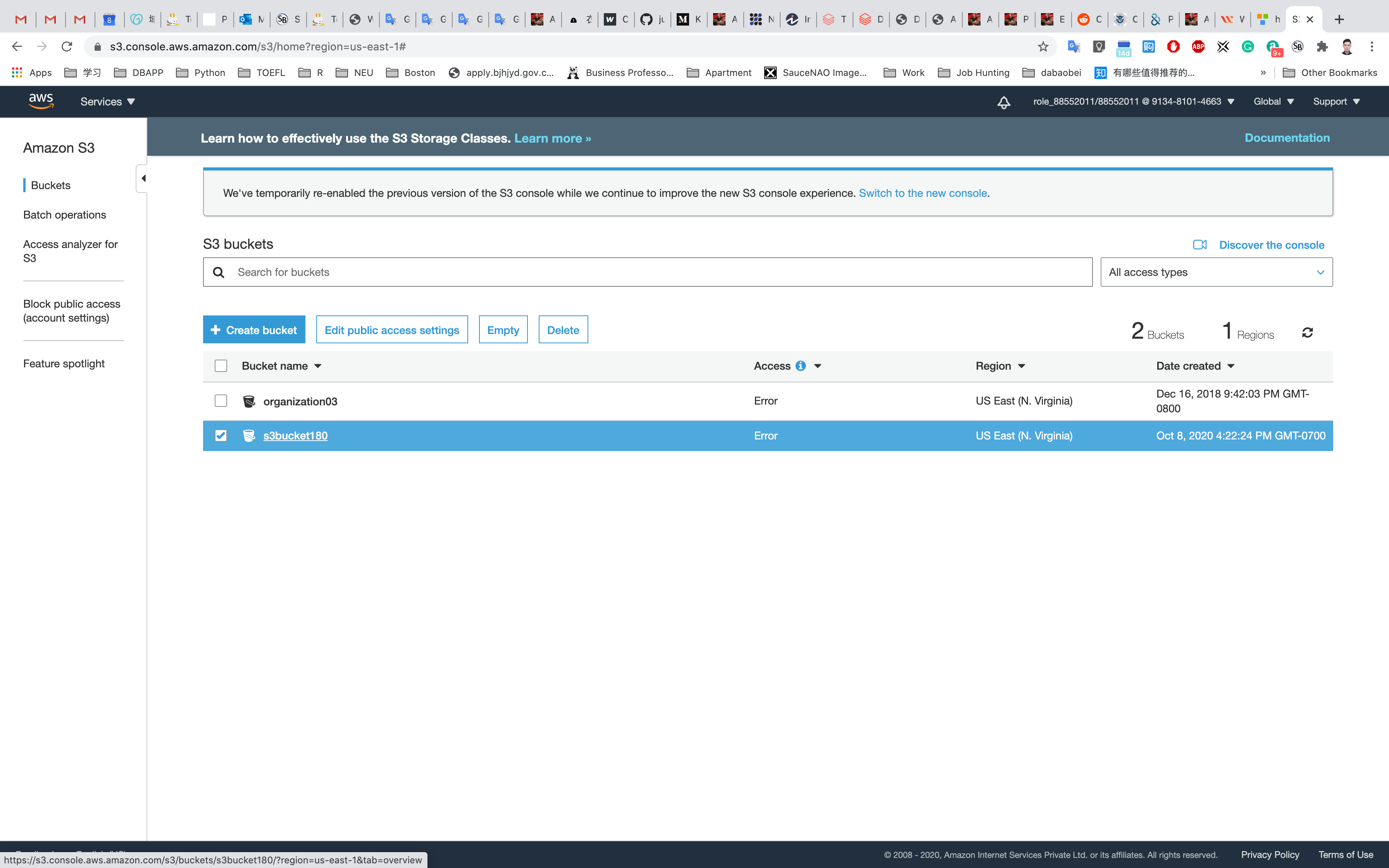Open the Global region dropdown
This screenshot has width=1389, height=868.
(x=1273, y=102)
